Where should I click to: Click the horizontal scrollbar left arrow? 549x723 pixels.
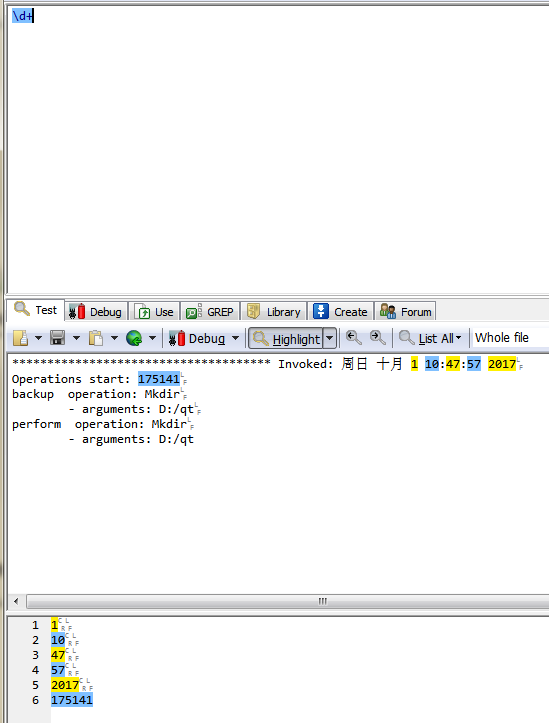(17, 601)
